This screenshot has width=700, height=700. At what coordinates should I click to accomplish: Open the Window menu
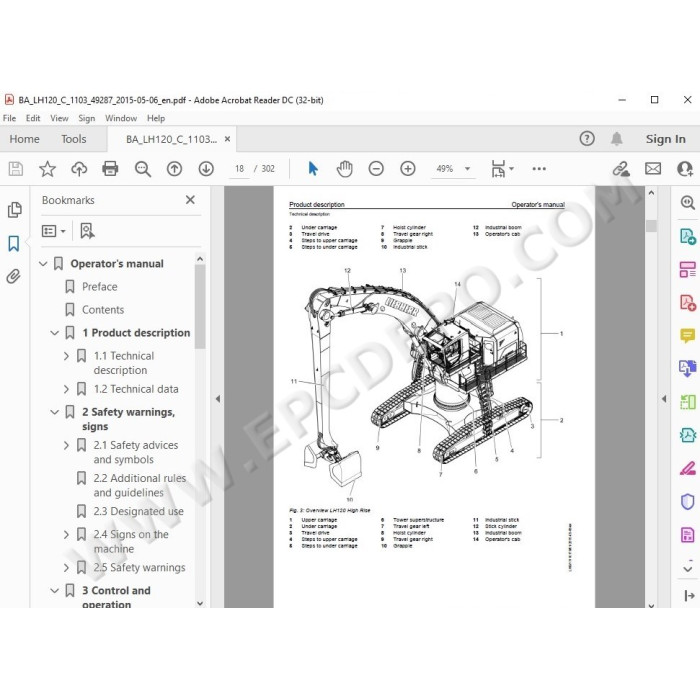[x=121, y=118]
